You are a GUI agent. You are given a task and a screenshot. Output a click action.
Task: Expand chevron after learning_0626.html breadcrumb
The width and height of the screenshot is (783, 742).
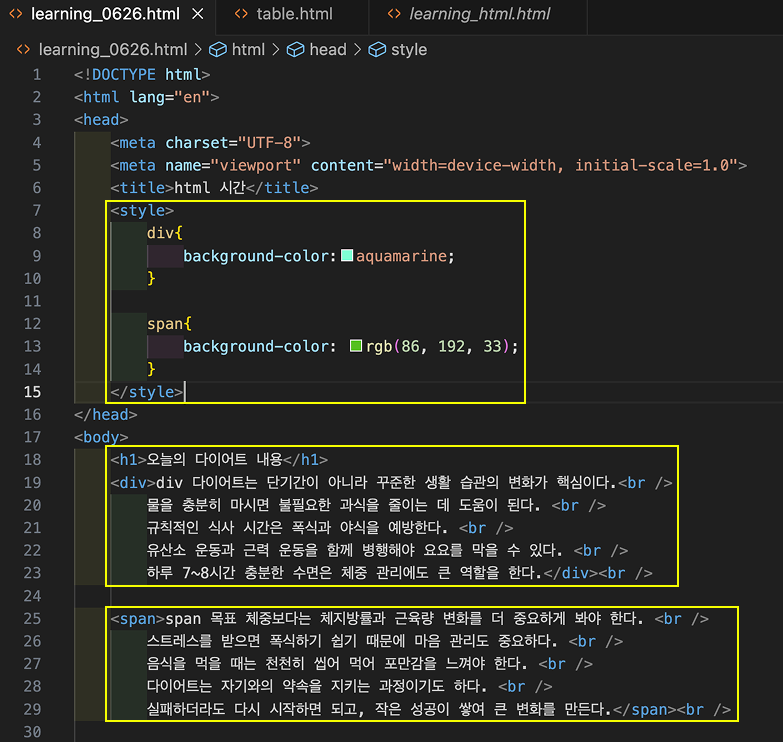198,49
